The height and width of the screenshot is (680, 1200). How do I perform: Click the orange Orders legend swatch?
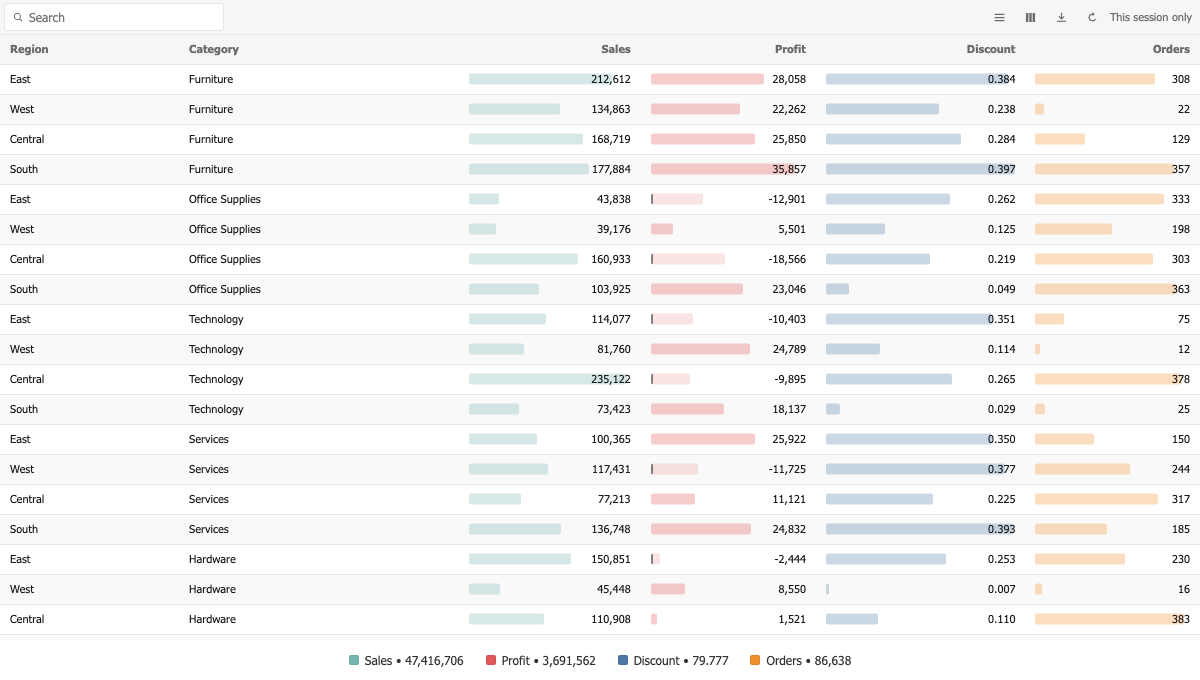click(x=755, y=660)
